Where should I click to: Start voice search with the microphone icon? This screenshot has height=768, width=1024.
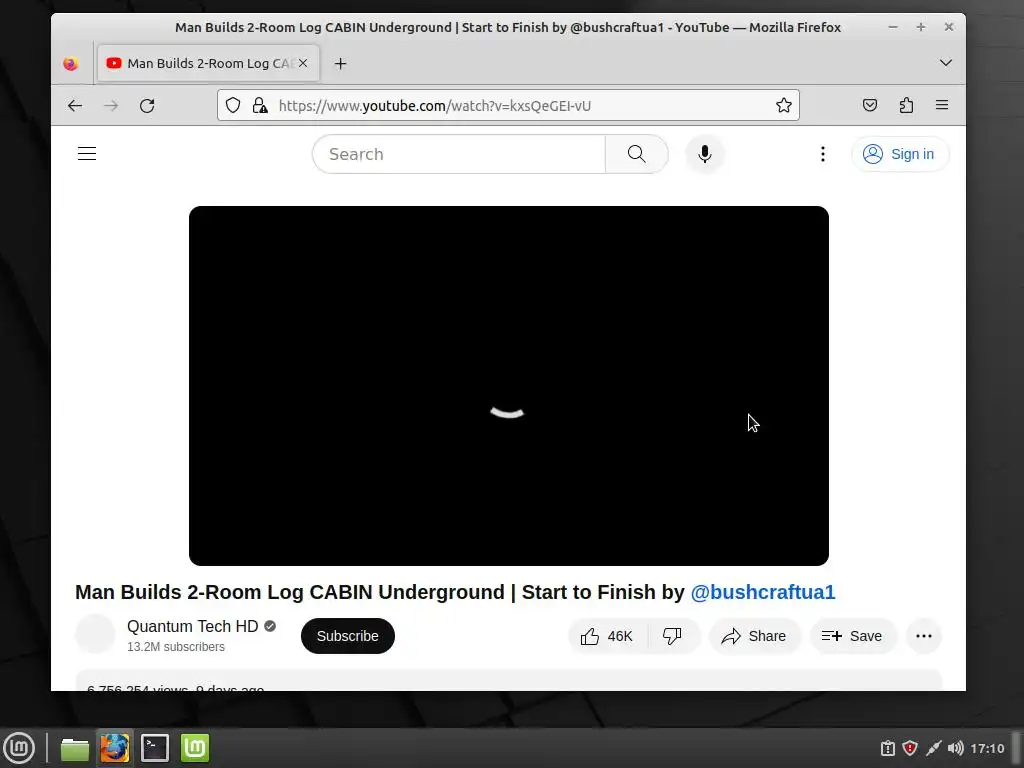705,154
